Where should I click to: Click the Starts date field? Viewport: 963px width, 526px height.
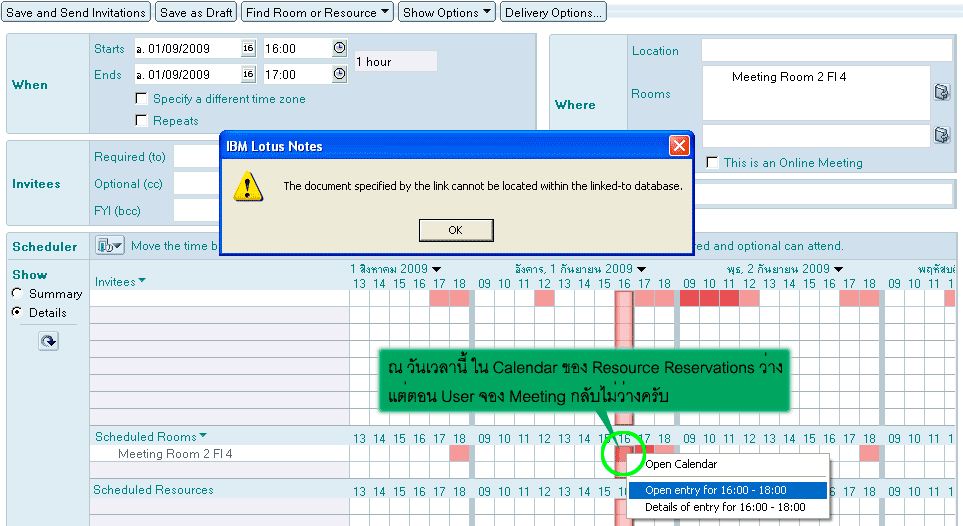coord(187,49)
